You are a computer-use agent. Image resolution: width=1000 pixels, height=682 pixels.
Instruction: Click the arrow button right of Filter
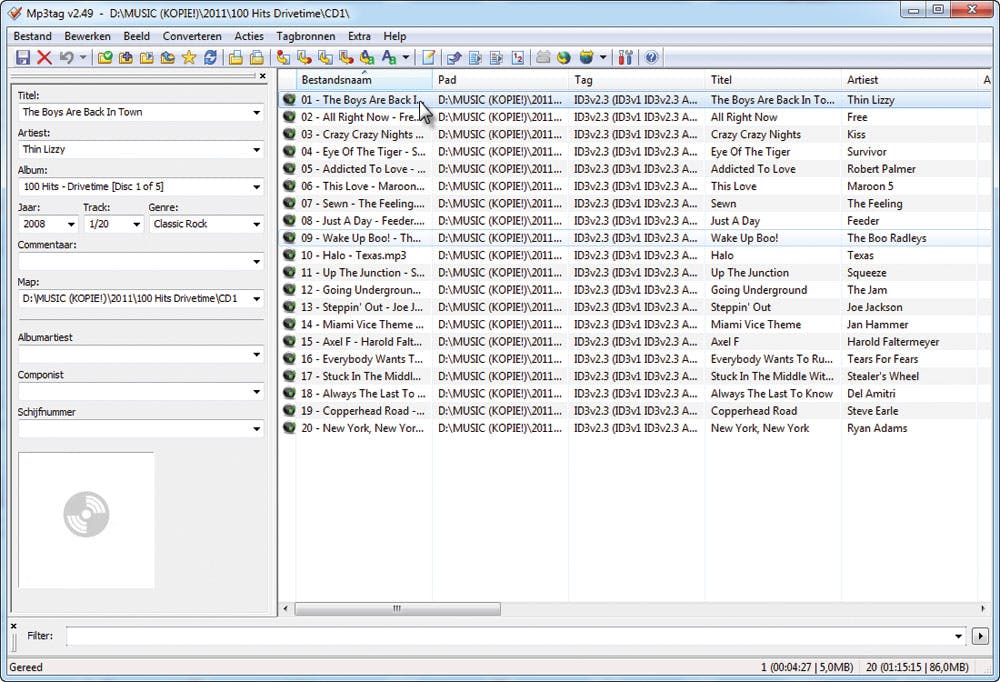[980, 636]
